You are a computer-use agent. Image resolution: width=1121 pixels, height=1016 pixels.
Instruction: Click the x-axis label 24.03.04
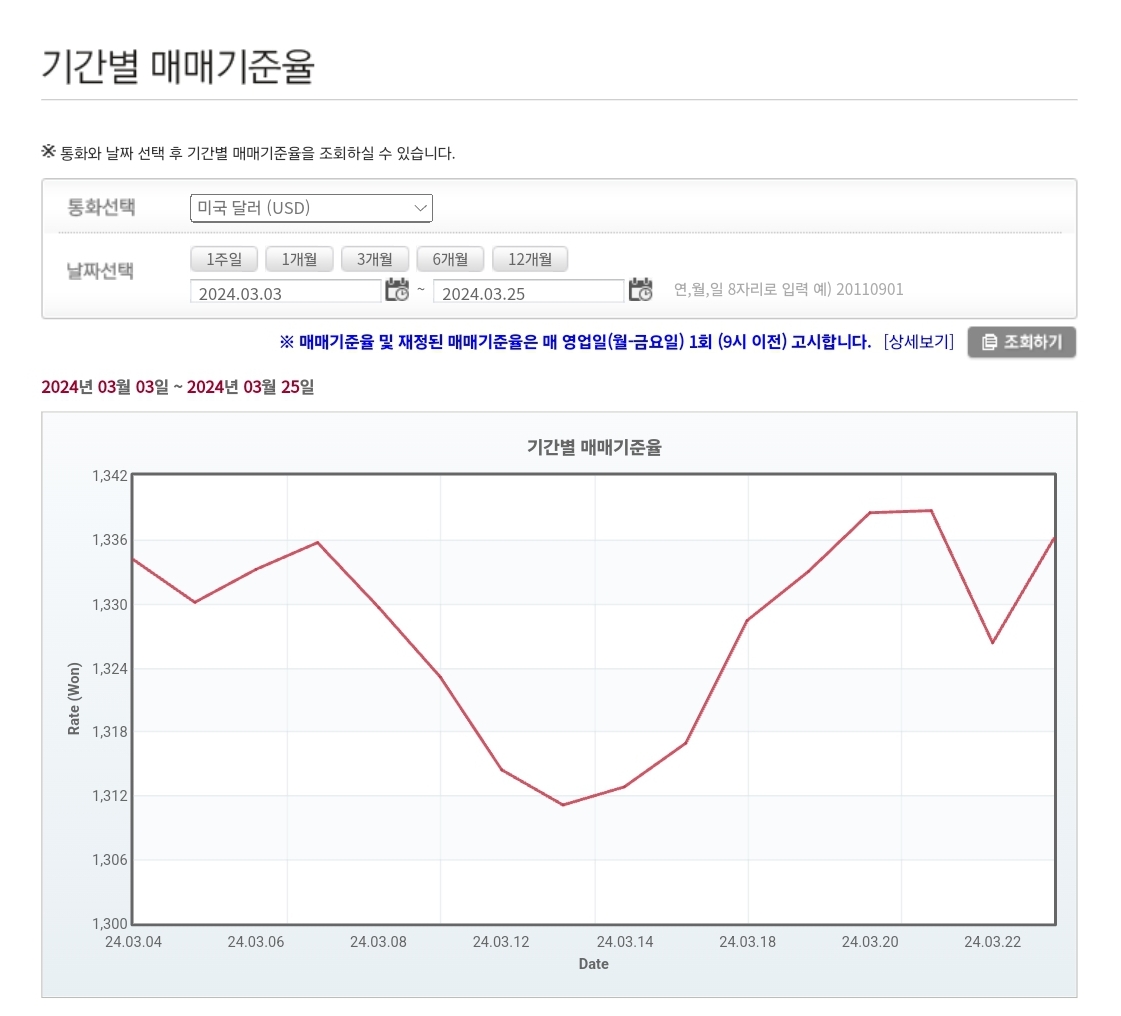point(134,942)
